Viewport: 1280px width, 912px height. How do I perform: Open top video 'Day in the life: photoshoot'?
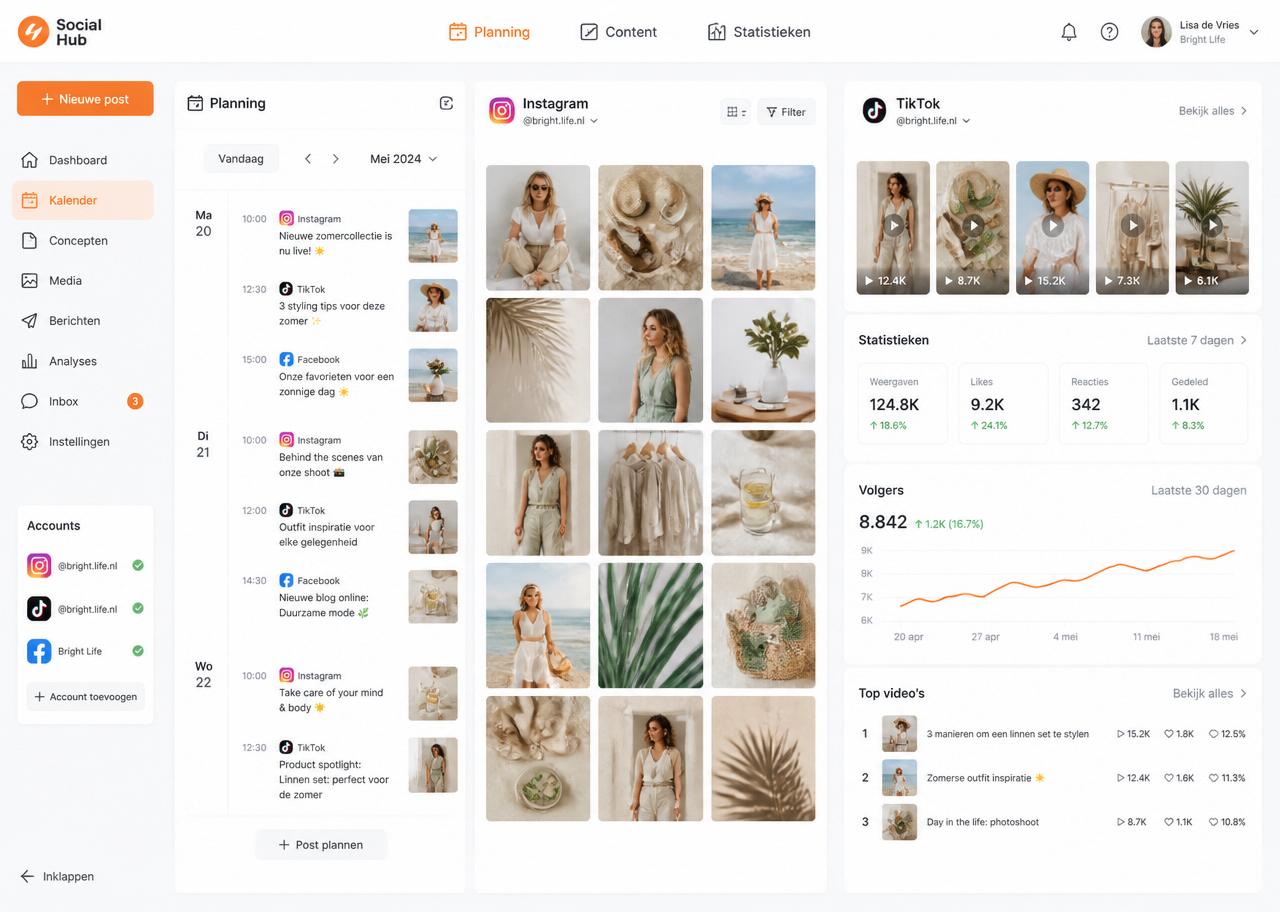pos(1053,822)
